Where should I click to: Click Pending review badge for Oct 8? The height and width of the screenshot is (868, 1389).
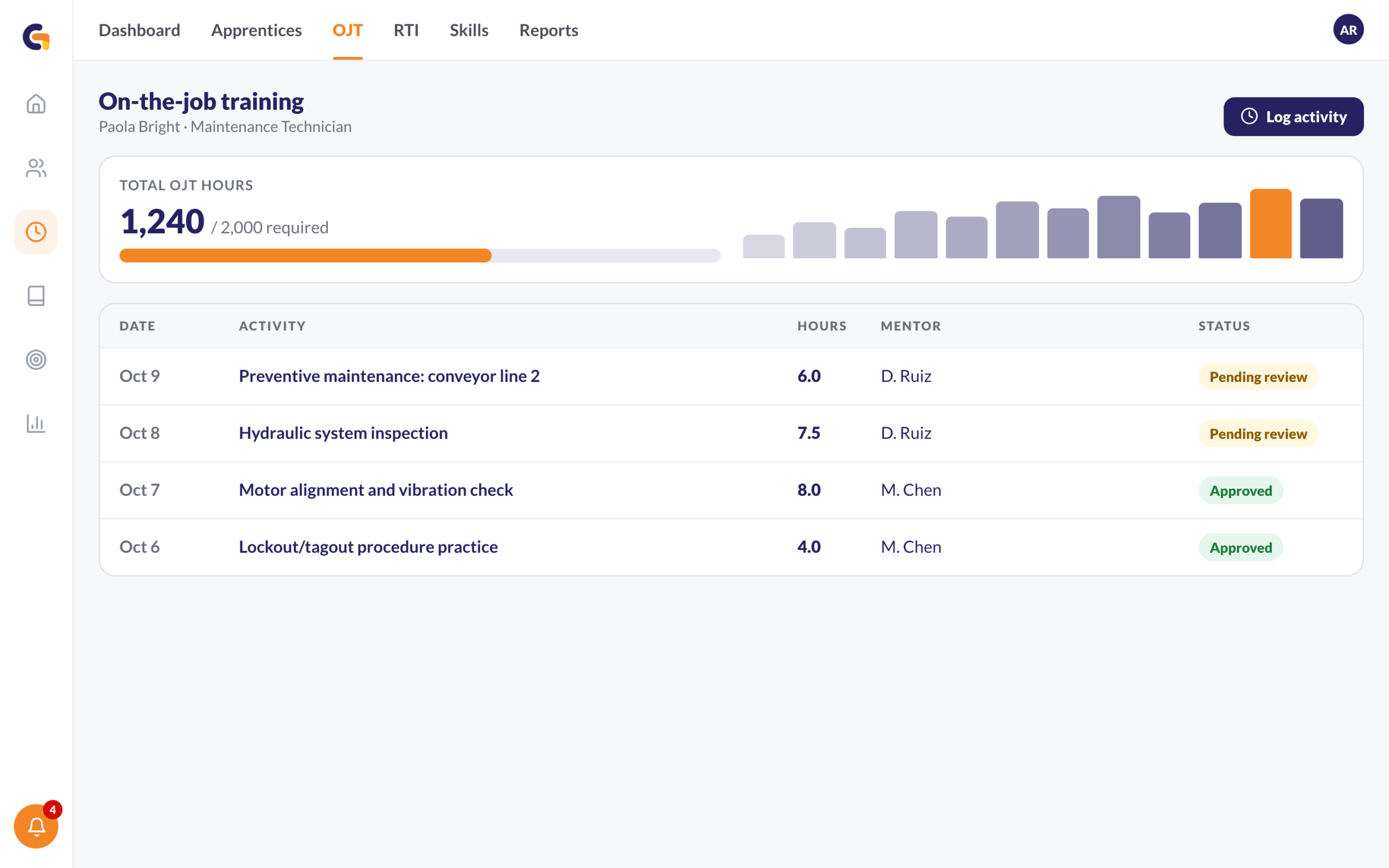(1258, 433)
